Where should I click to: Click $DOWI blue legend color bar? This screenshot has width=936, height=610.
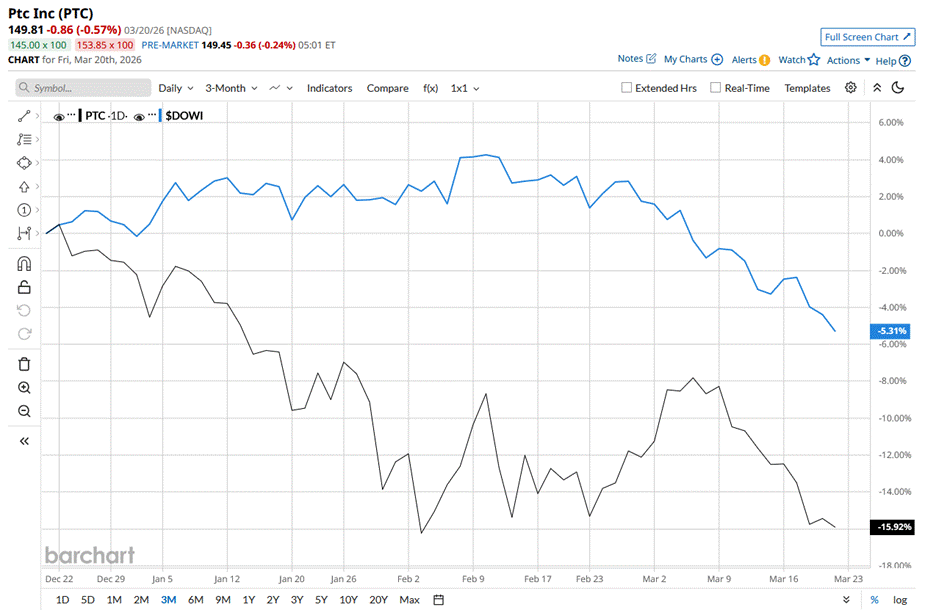point(161,115)
